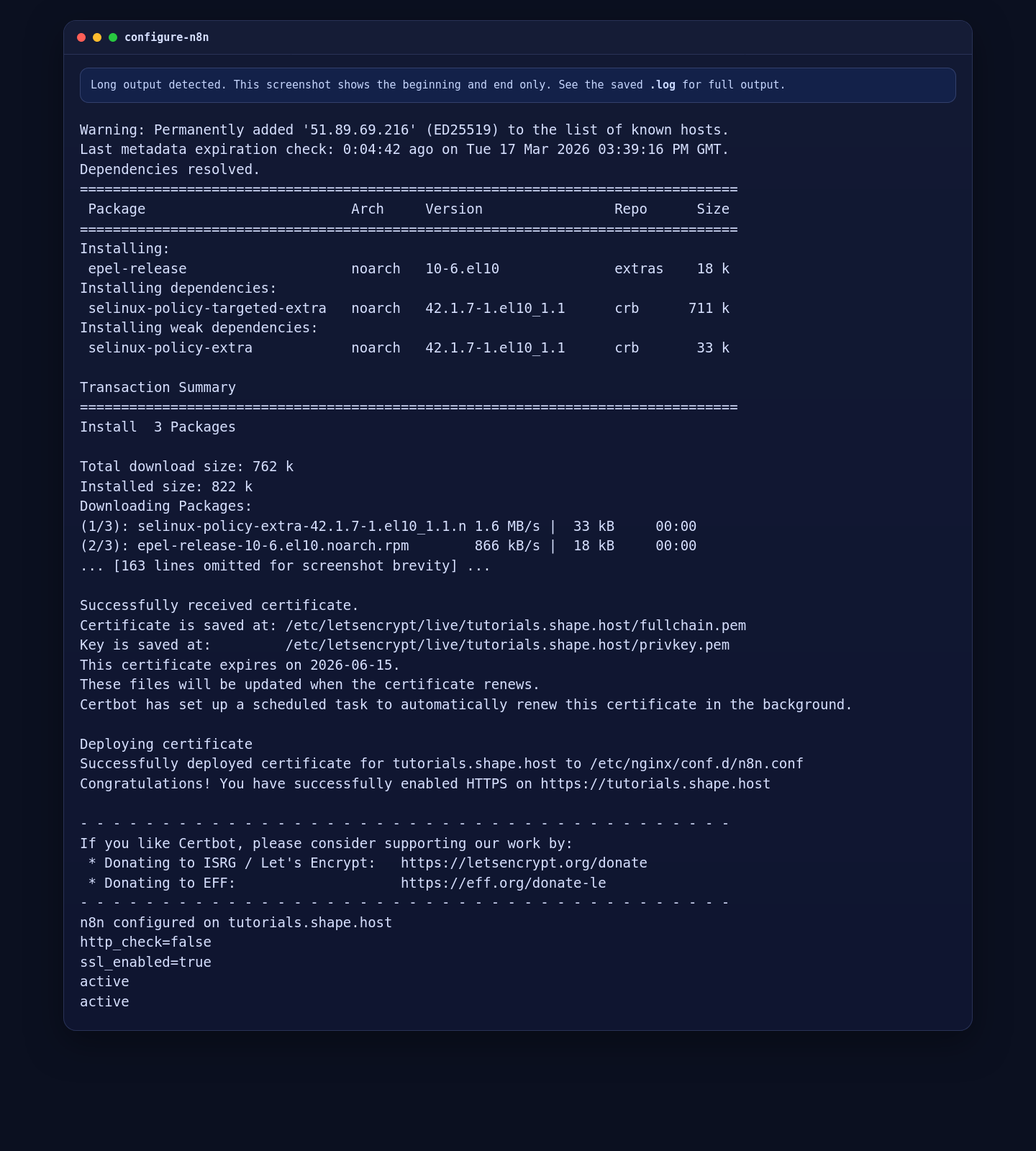Click the '711 k' size value

click(x=709, y=309)
